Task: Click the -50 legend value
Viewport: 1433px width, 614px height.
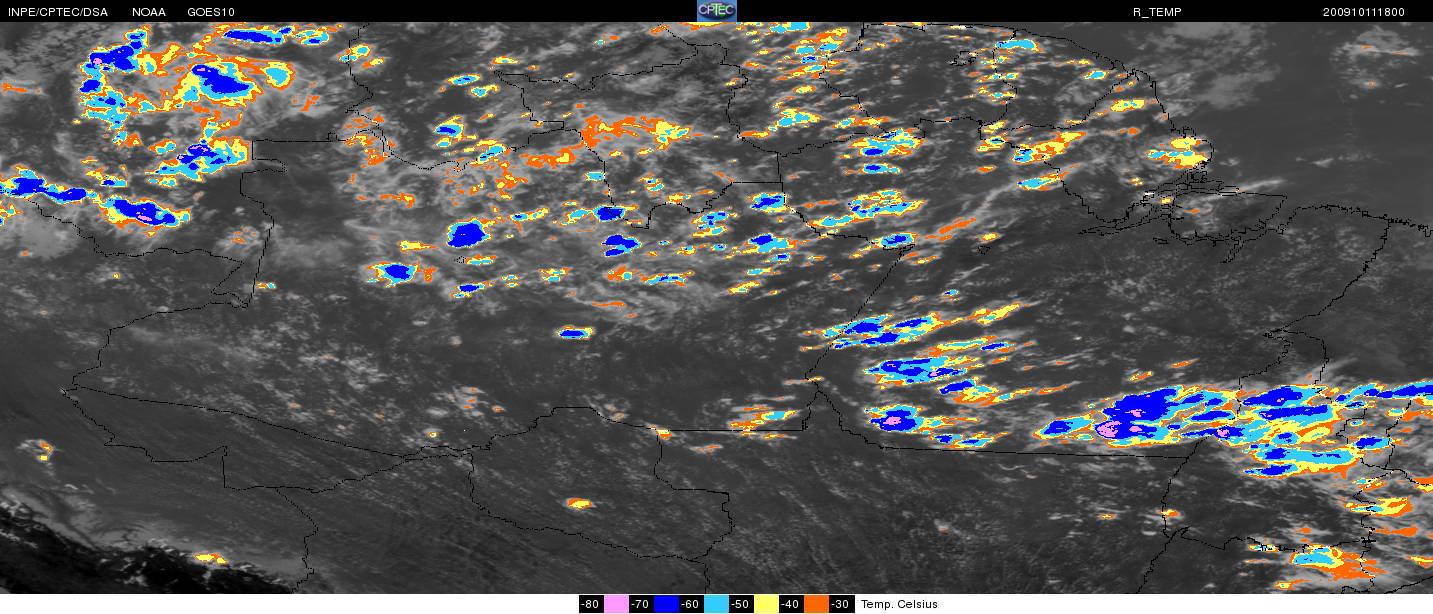Action: point(741,604)
